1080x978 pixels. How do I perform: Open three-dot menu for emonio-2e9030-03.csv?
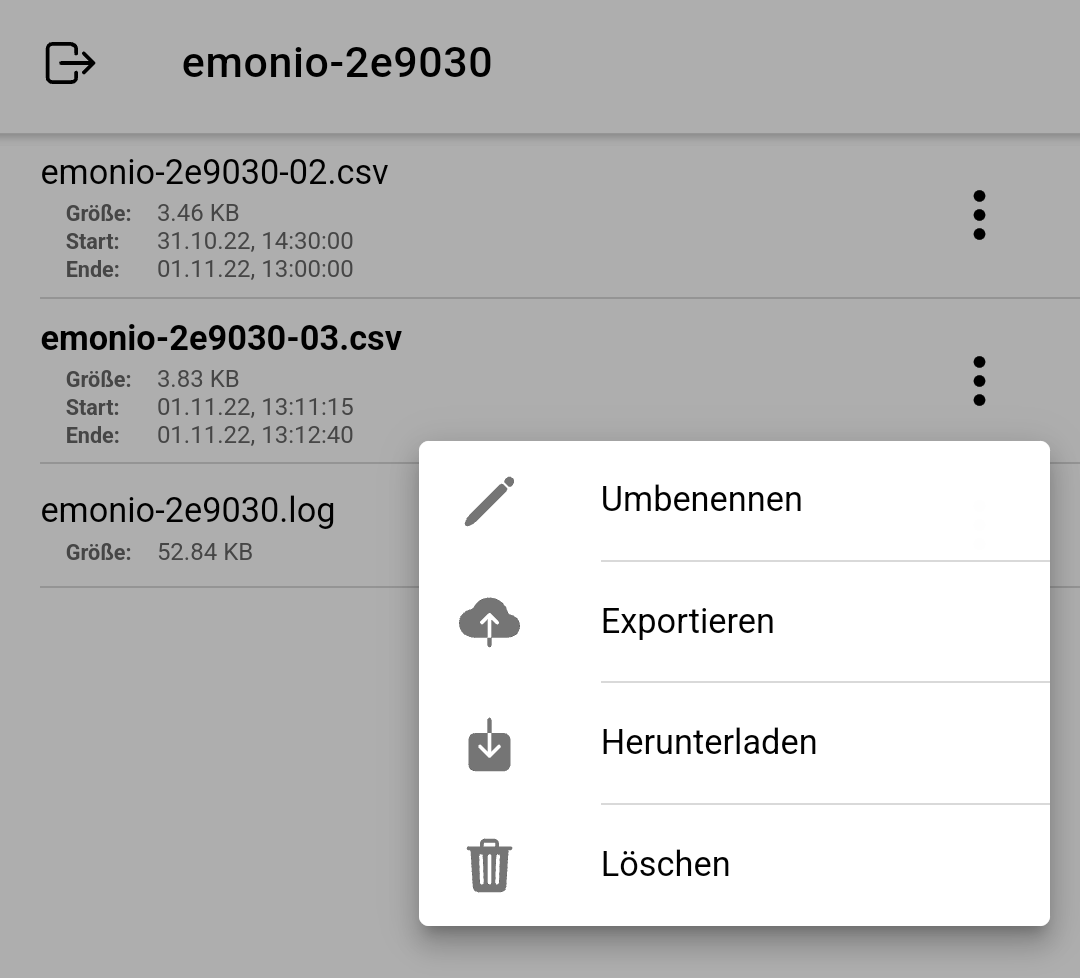pyautogui.click(x=979, y=381)
